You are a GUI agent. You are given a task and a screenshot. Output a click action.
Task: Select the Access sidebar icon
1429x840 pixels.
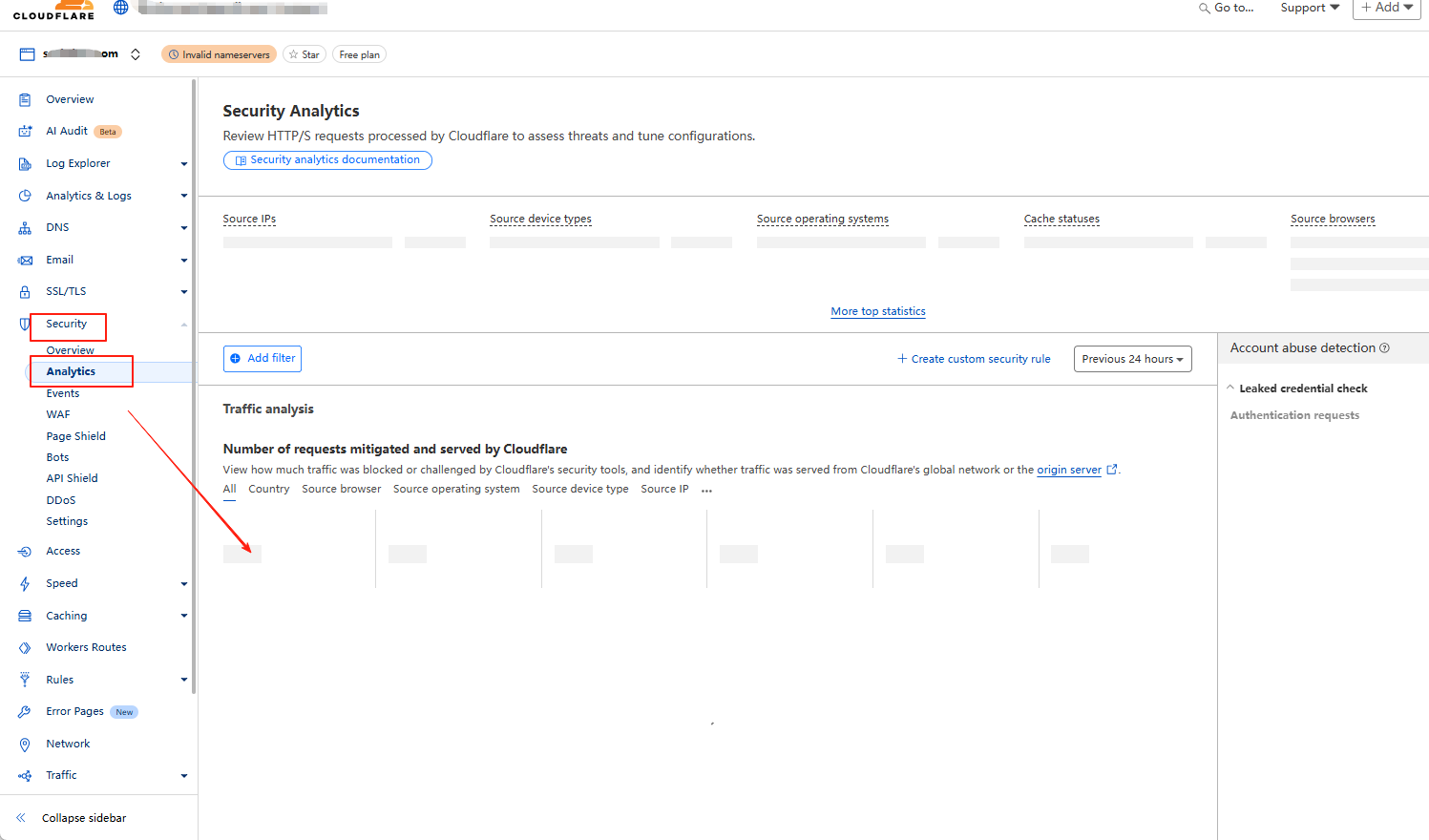click(x=26, y=551)
